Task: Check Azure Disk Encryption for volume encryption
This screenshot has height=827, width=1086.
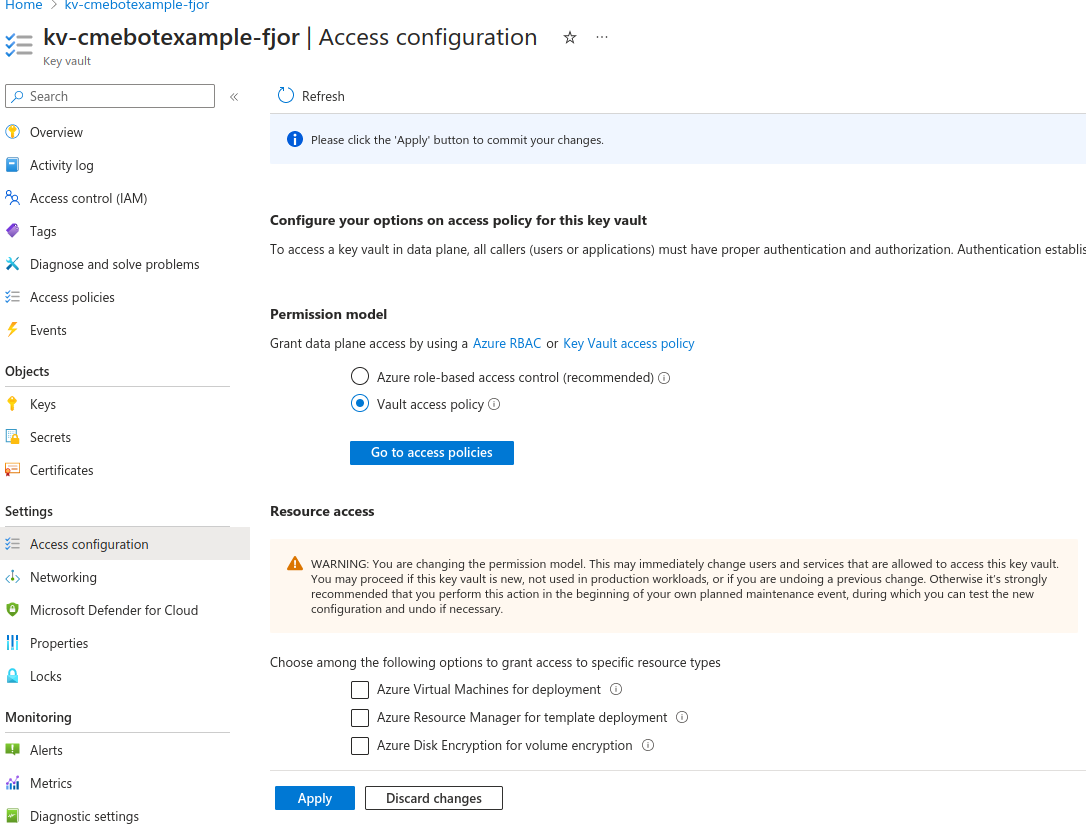Action: pos(359,745)
